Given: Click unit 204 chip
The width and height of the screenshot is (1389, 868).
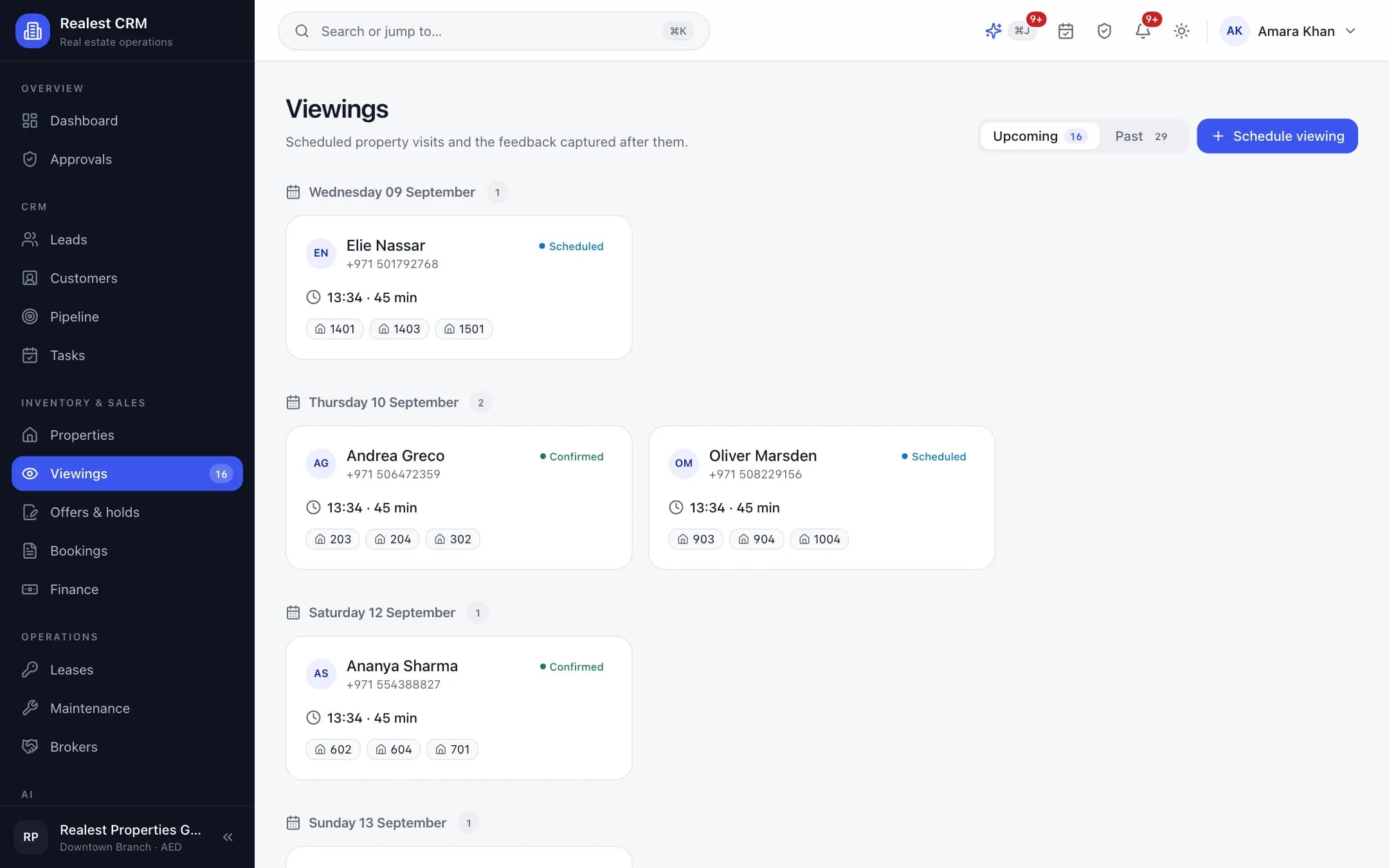Looking at the screenshot, I should click(392, 539).
